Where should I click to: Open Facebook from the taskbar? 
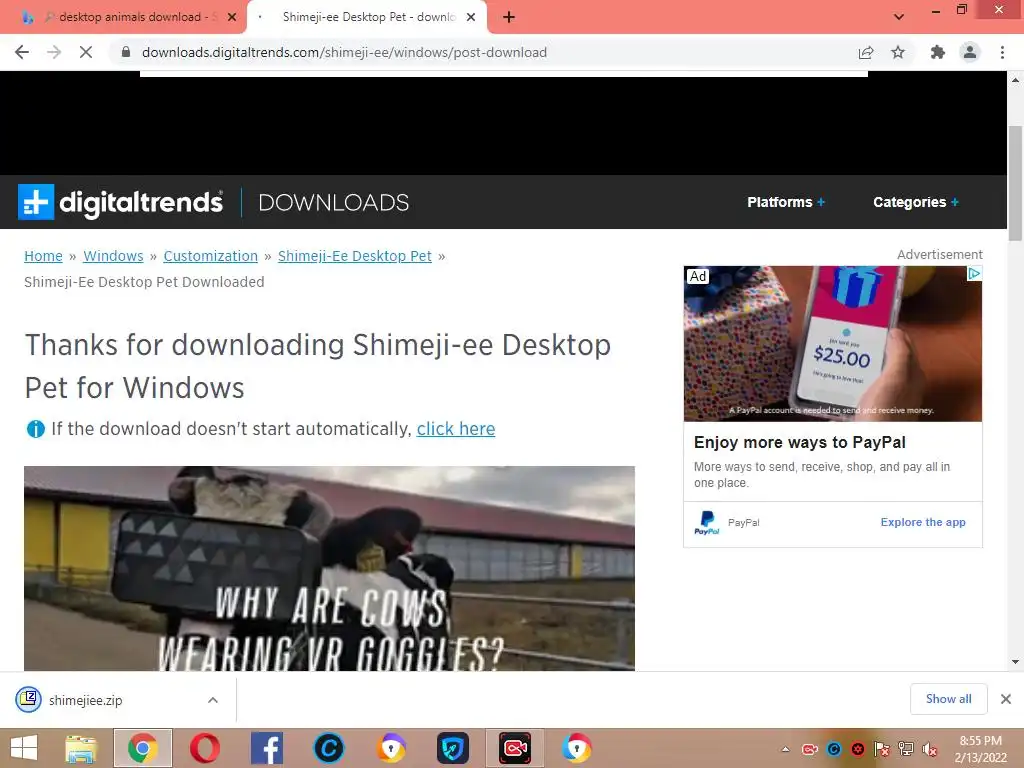(x=266, y=748)
